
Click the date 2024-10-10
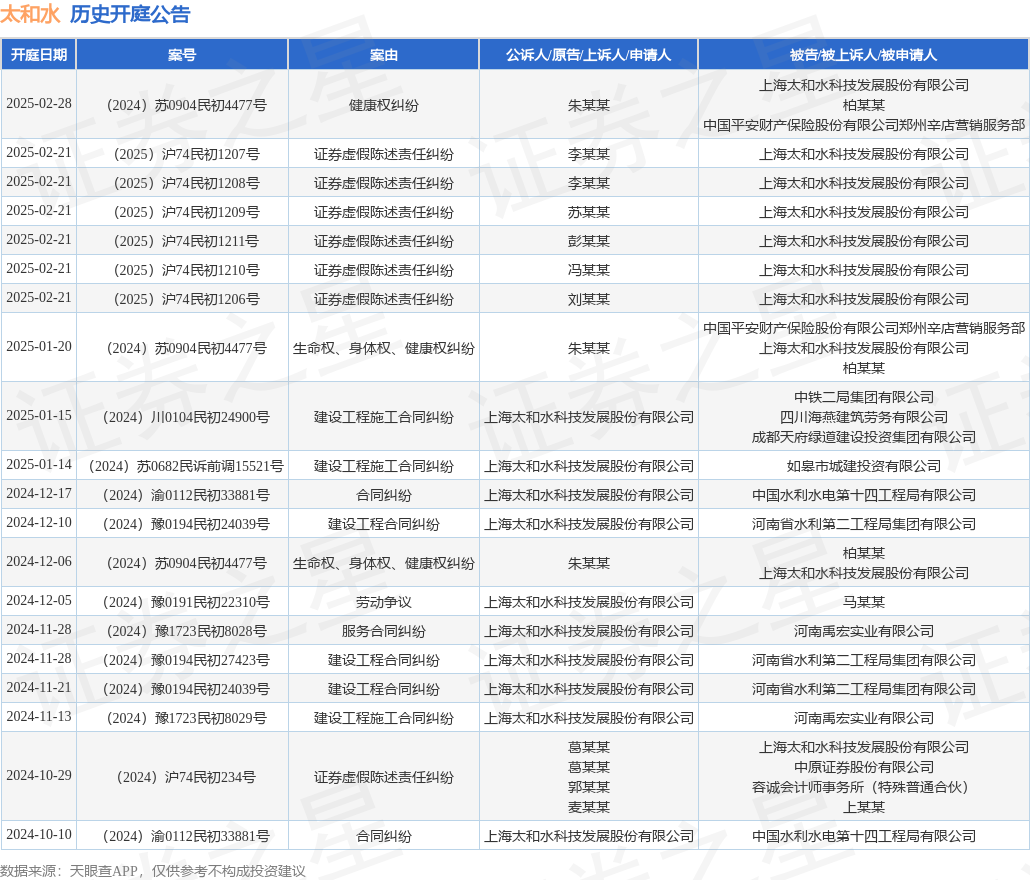(x=39, y=834)
